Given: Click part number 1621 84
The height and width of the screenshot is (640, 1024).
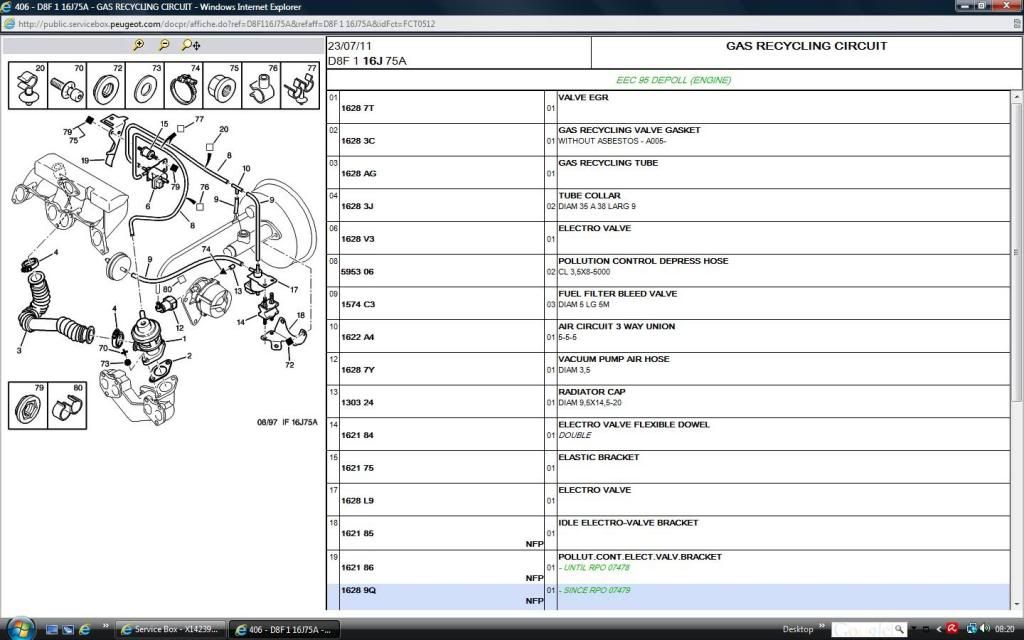Looking at the screenshot, I should coord(357,435).
